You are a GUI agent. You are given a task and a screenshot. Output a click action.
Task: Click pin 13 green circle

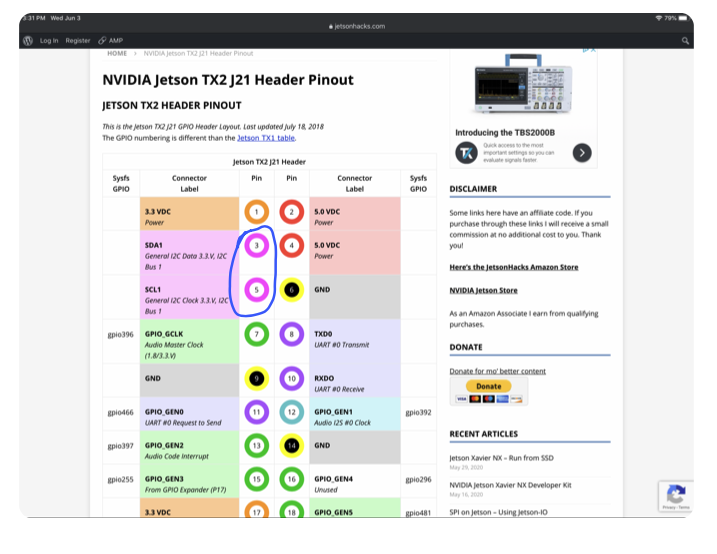pos(257,446)
